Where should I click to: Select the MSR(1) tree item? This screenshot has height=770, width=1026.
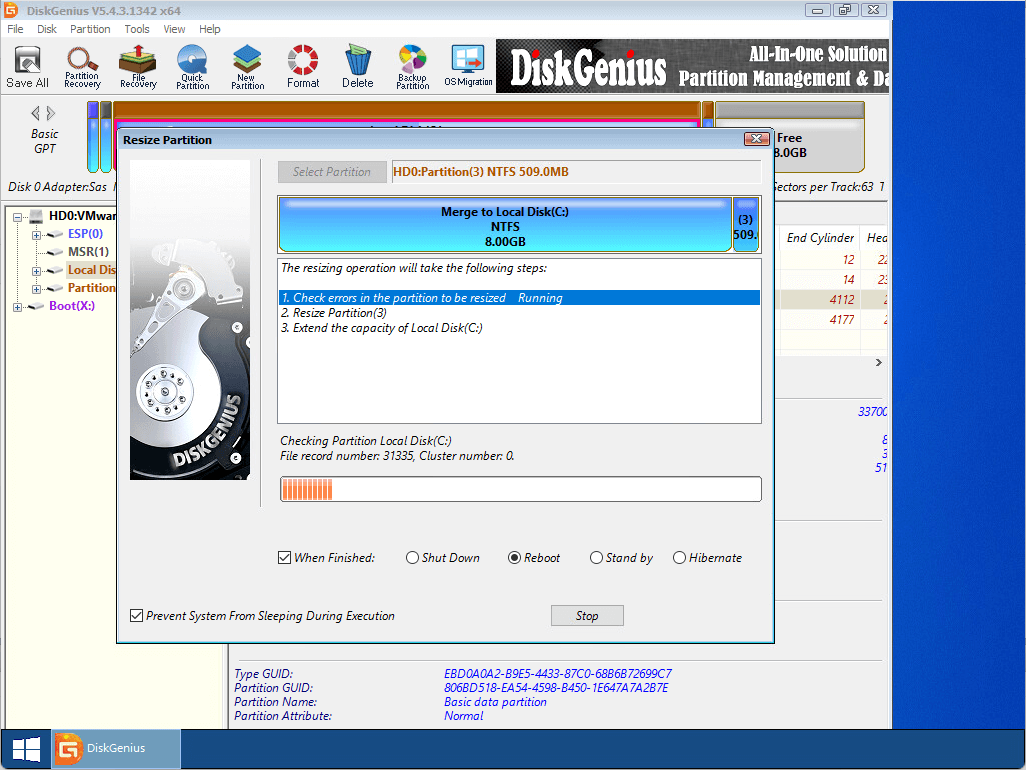pos(88,252)
